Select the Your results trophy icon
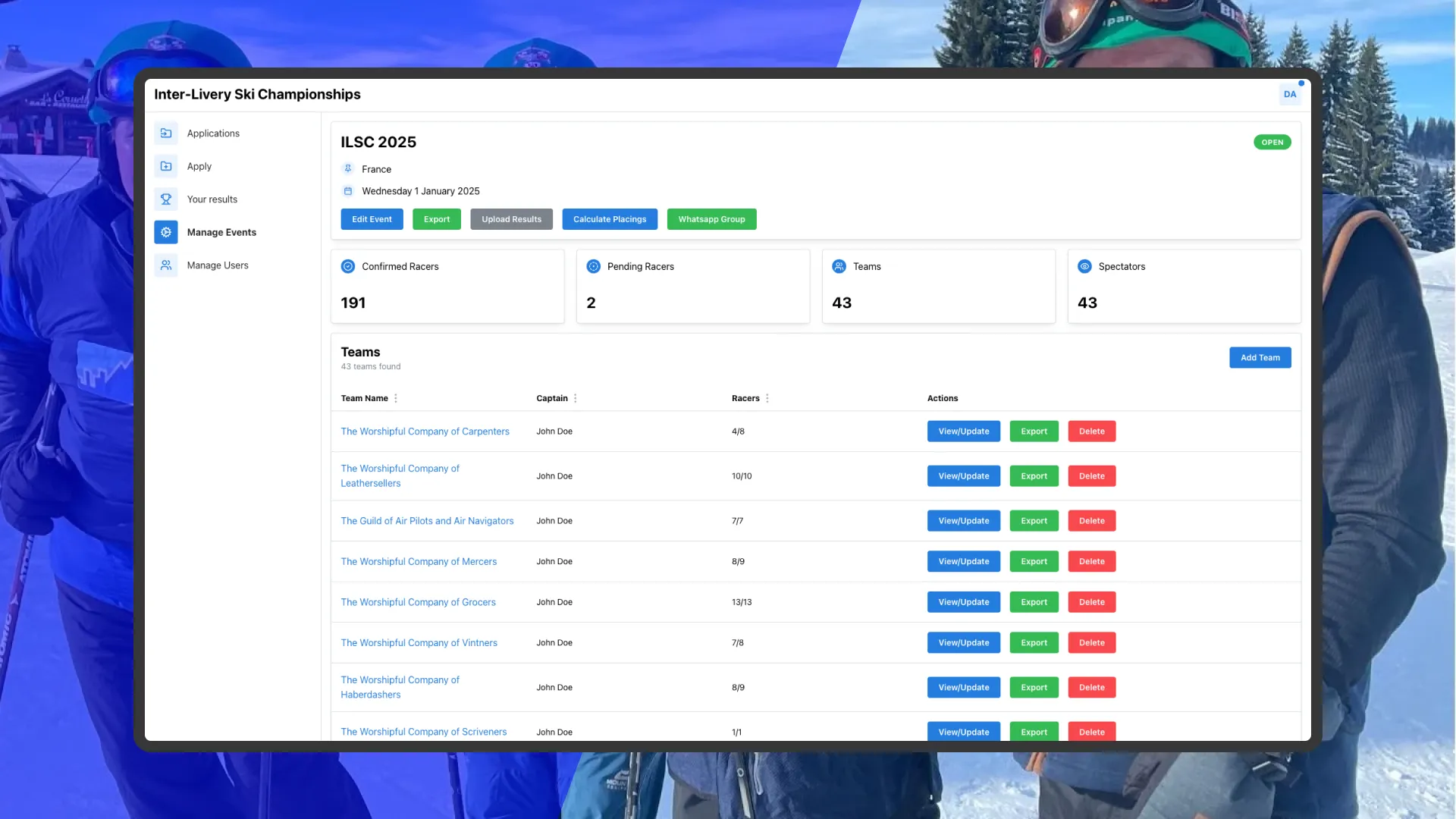The image size is (1456, 819). (x=166, y=199)
